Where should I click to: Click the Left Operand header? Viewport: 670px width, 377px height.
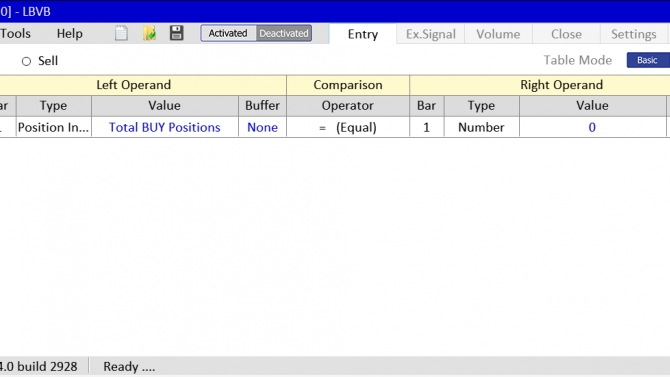[134, 85]
